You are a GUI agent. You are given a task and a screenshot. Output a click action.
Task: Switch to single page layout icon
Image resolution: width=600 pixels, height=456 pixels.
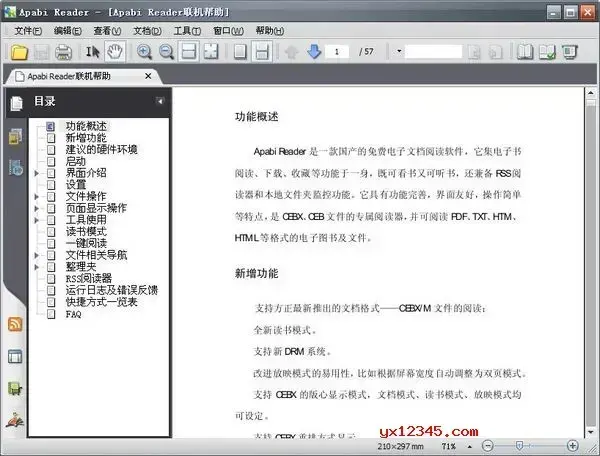[240, 52]
